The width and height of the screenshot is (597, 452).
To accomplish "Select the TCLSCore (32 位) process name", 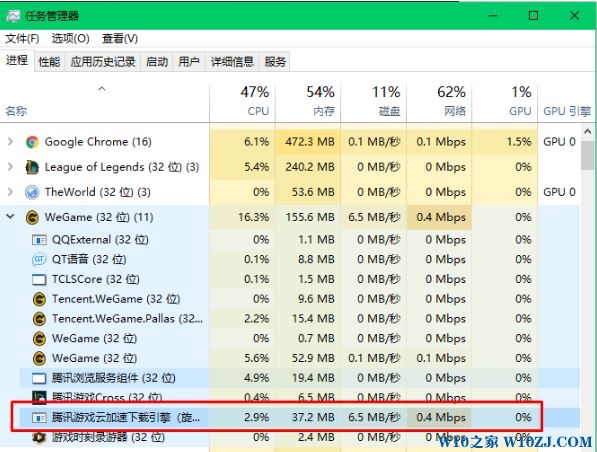I will click(96, 280).
